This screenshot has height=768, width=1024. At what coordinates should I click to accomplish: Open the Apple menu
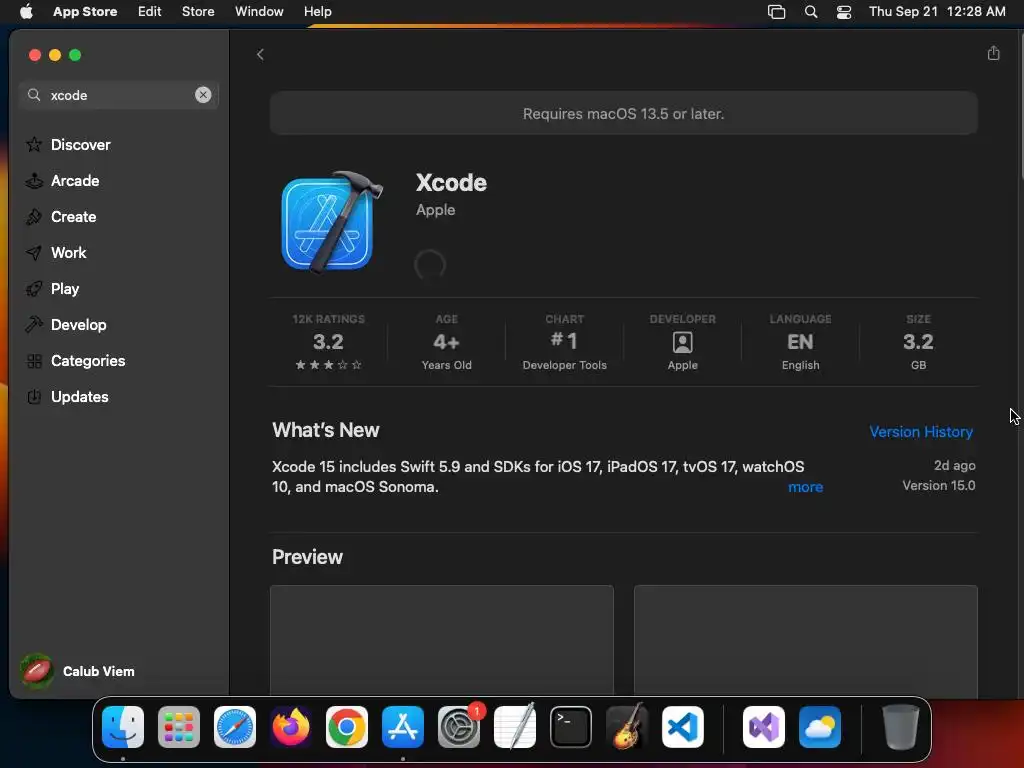tap(26, 11)
